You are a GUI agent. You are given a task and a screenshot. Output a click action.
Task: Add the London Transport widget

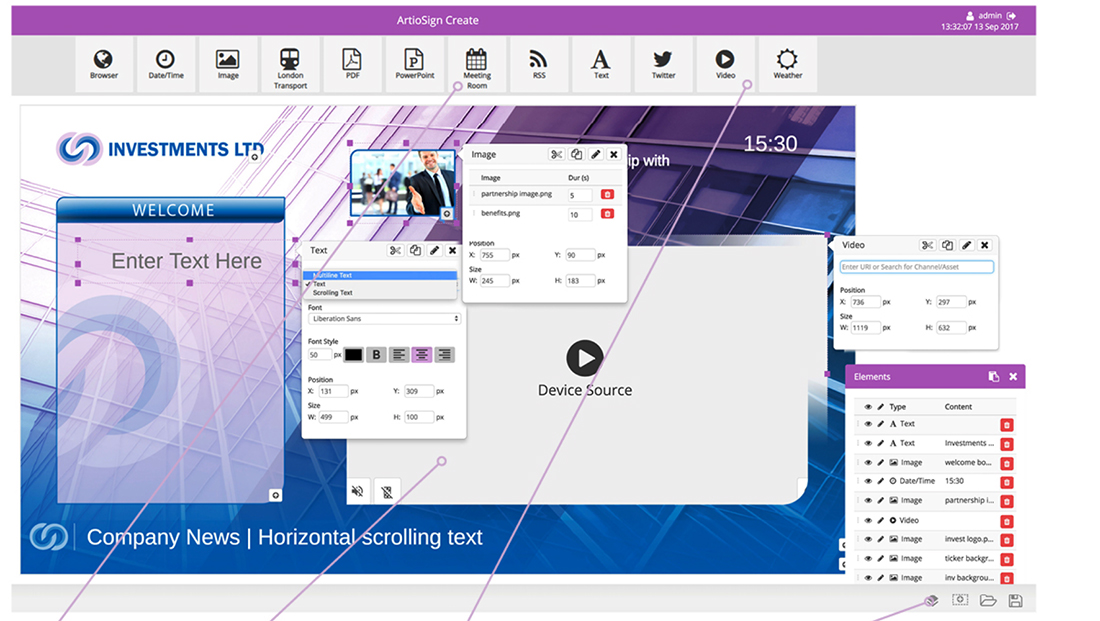pos(290,65)
